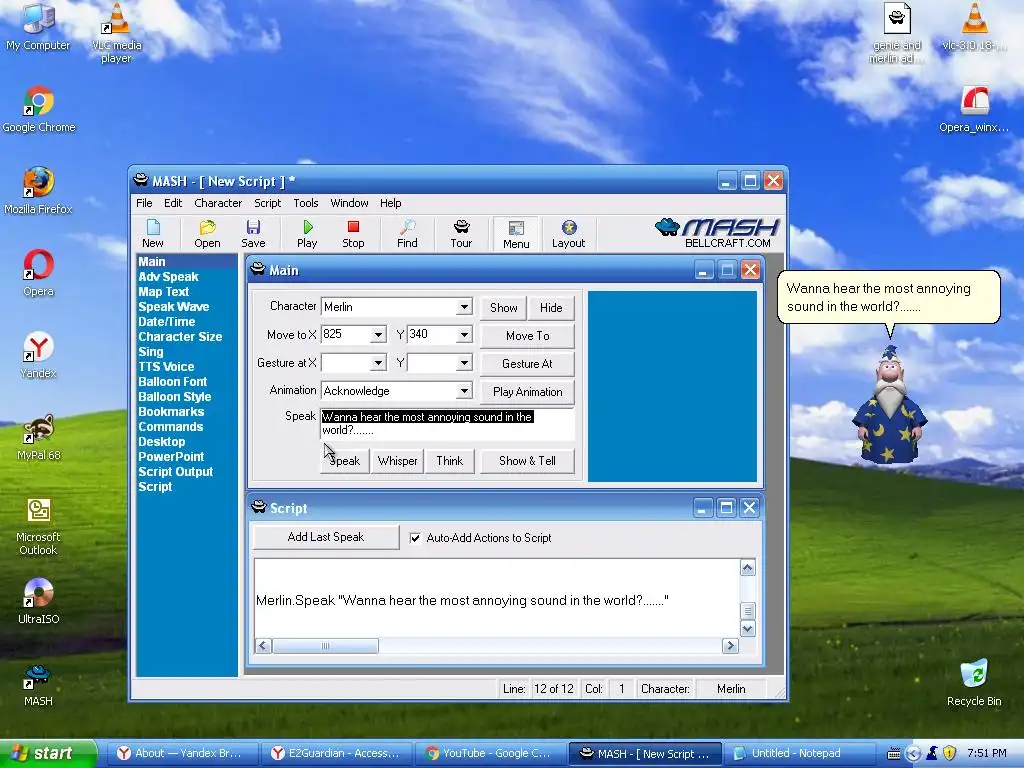Select the MyPal 68 desktop icon

[x=39, y=437]
